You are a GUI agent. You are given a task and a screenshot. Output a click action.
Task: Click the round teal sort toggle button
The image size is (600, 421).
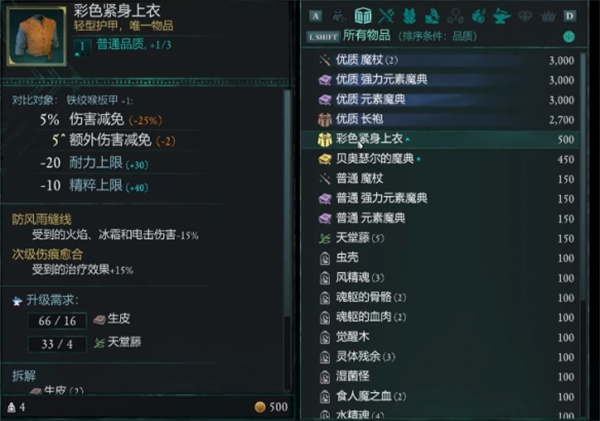coord(569,37)
